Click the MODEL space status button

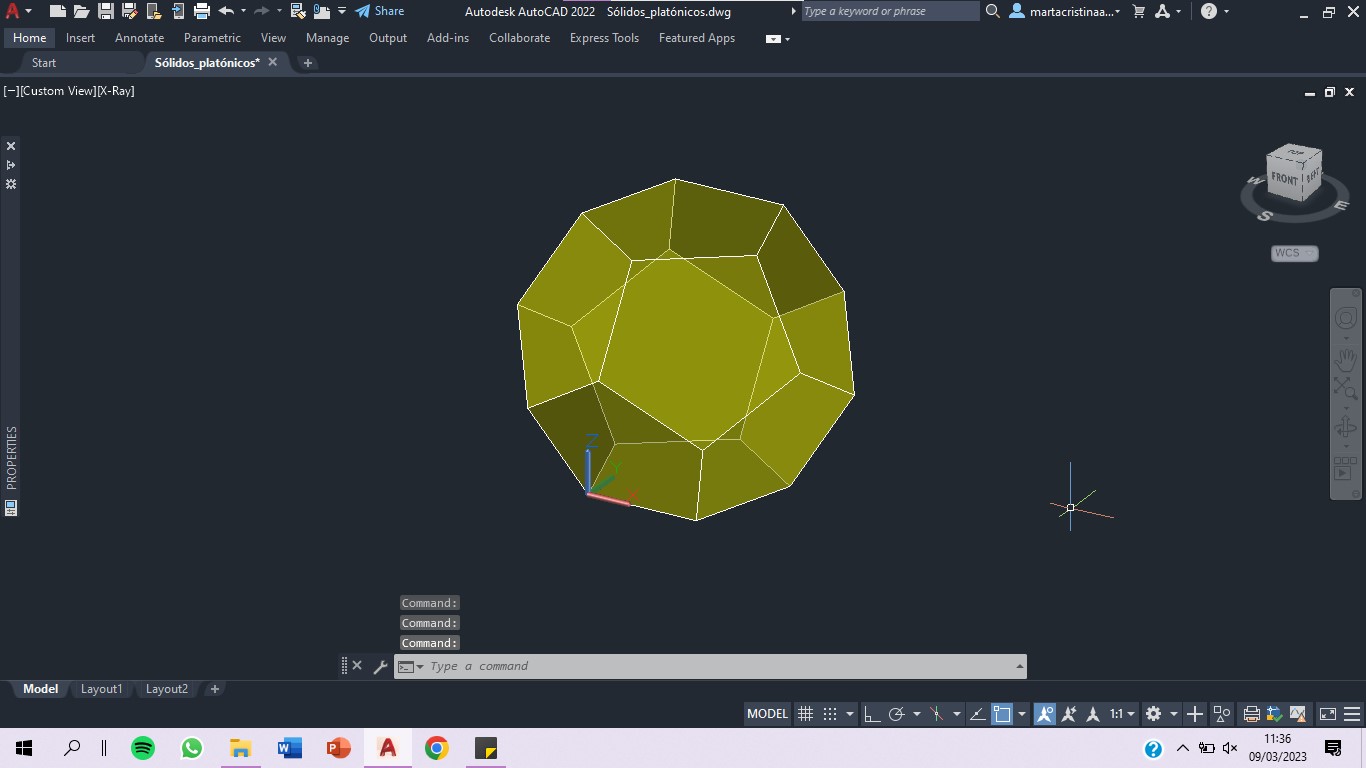[768, 714]
